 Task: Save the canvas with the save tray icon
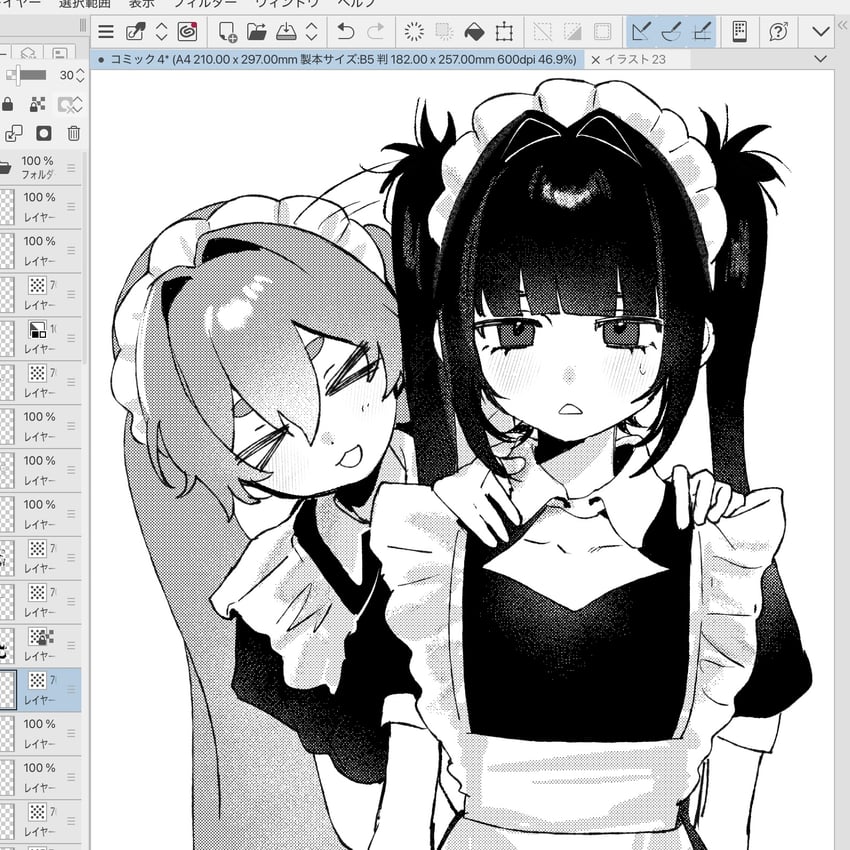tap(286, 31)
